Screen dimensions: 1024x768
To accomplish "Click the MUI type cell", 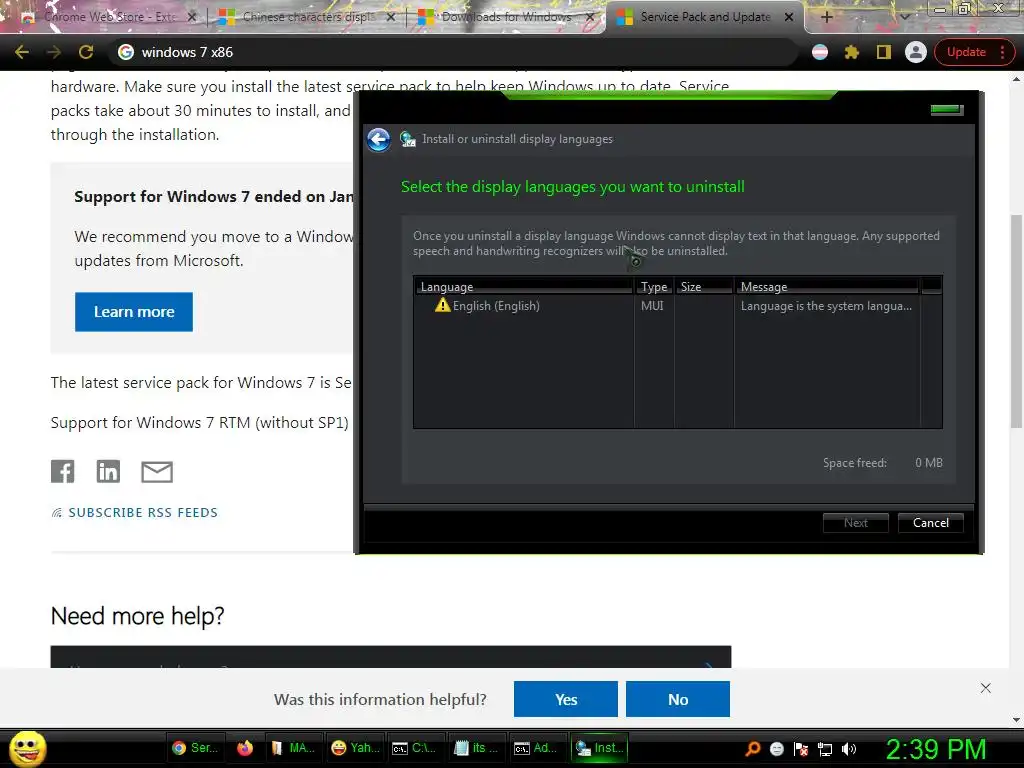I will [652, 306].
